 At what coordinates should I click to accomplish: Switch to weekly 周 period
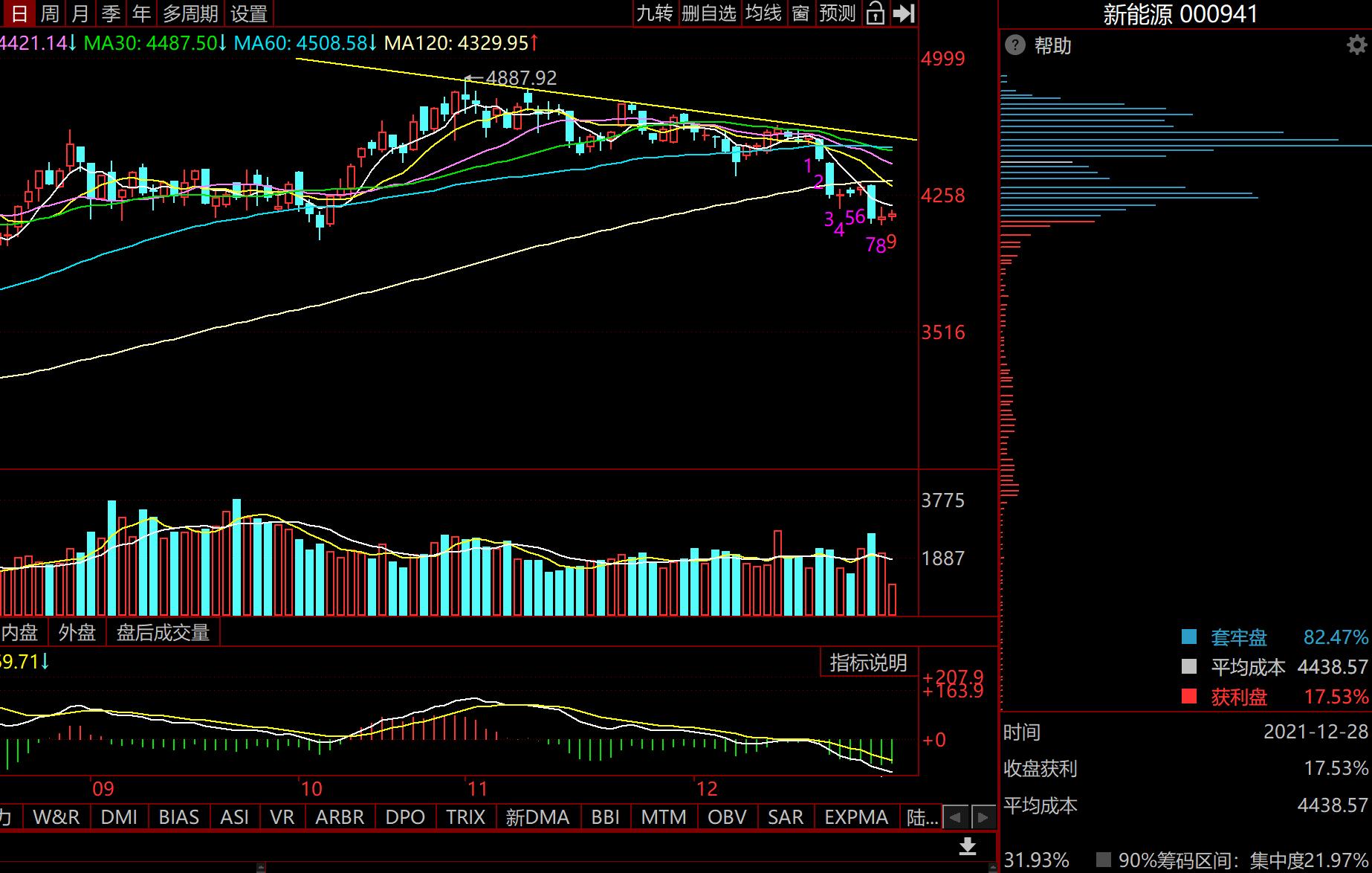[50, 13]
